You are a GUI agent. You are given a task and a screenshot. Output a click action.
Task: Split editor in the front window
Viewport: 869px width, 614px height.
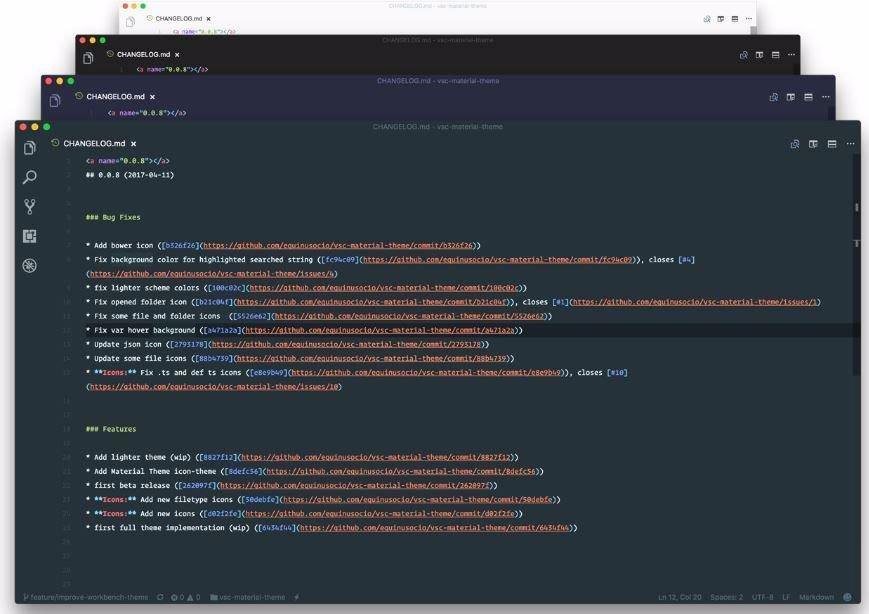[813, 144]
